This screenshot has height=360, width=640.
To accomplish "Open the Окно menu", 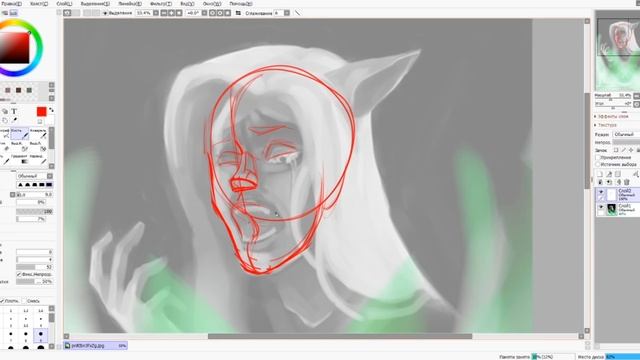I will click(x=212, y=3).
